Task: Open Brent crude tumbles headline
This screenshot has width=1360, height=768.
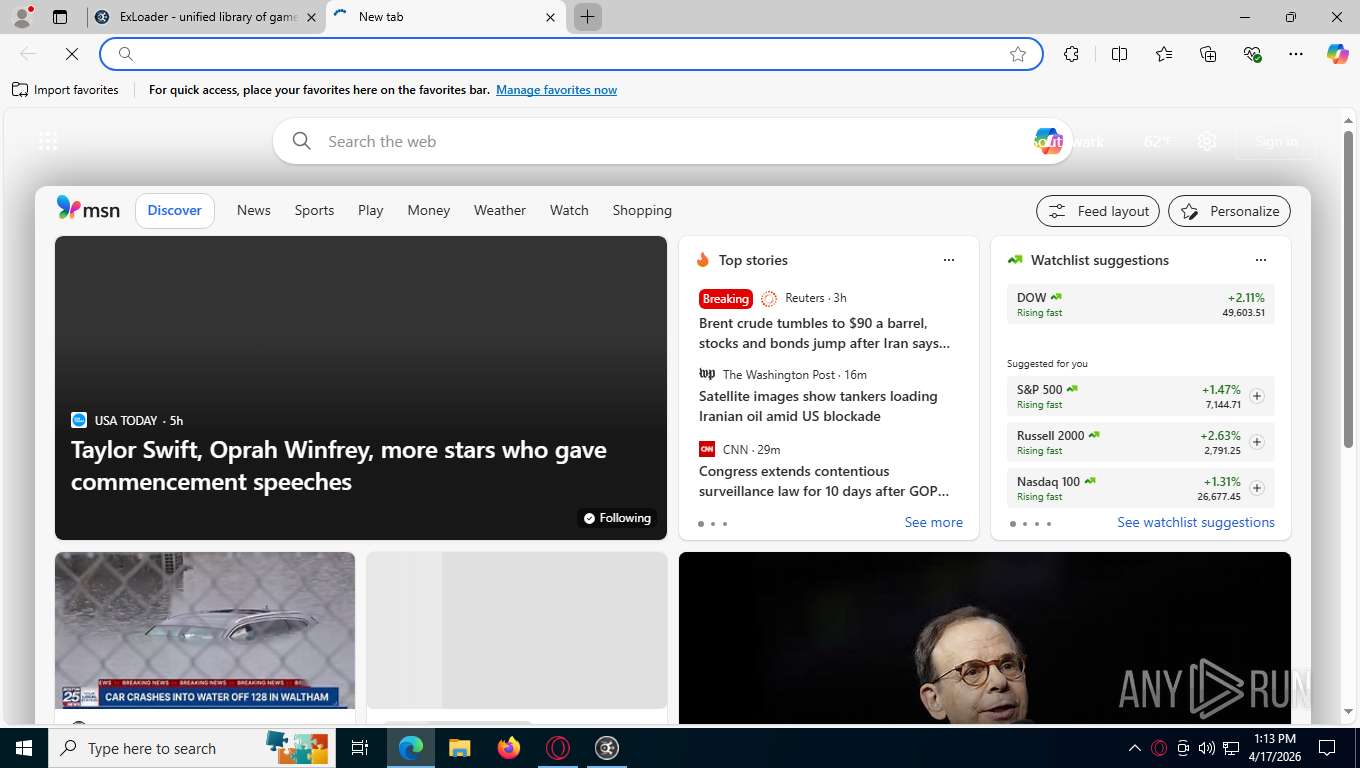Action: point(825,333)
